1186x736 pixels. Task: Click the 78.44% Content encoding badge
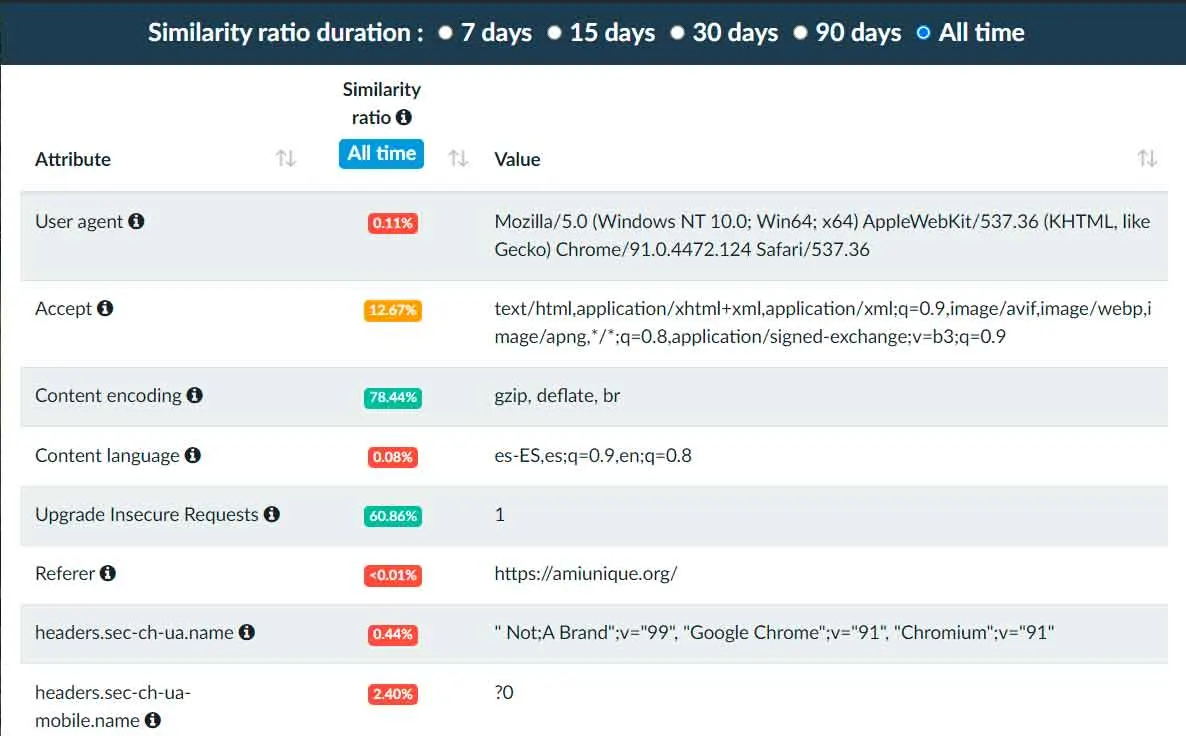[393, 397]
